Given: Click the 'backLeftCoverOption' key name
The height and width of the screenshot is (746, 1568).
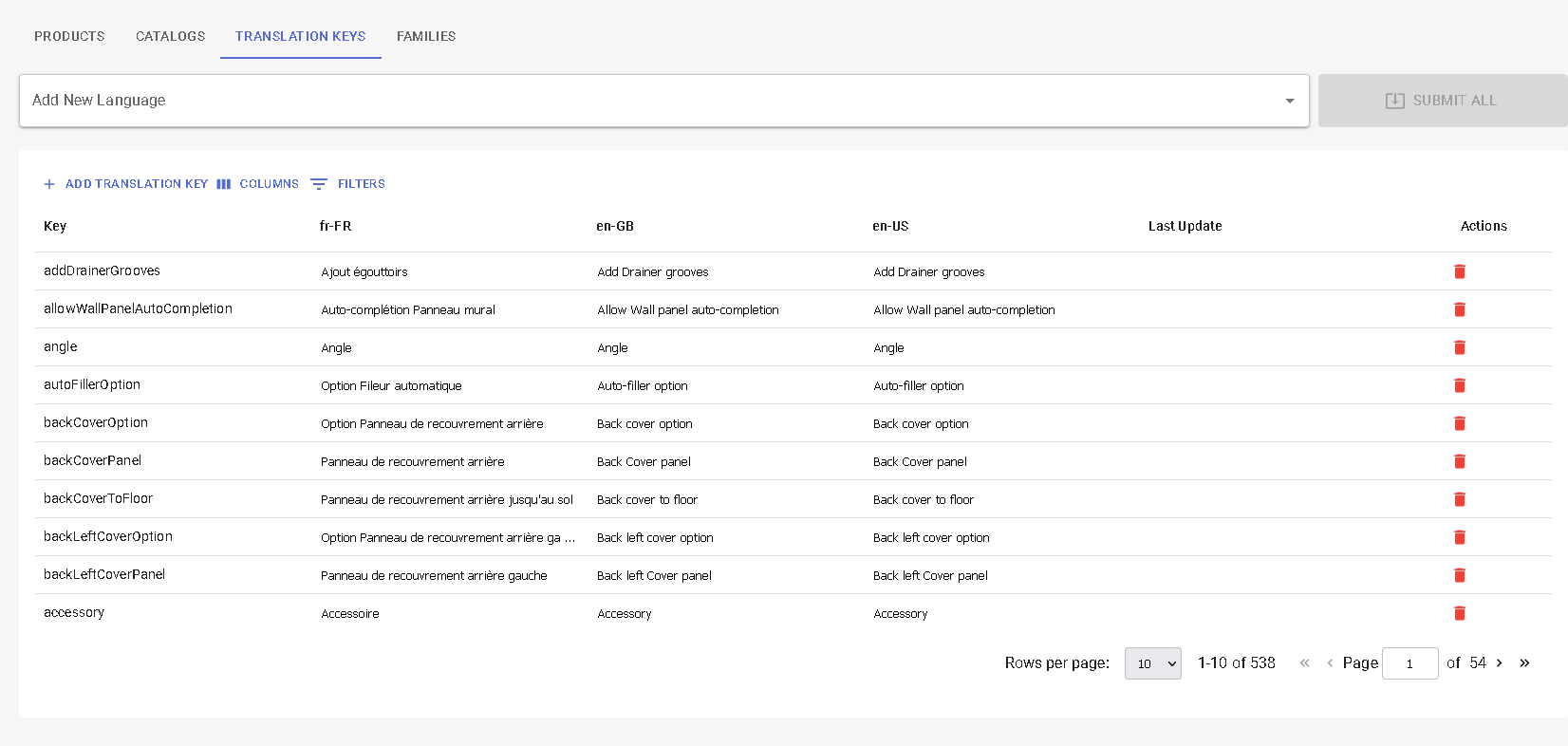Looking at the screenshot, I should point(108,536).
